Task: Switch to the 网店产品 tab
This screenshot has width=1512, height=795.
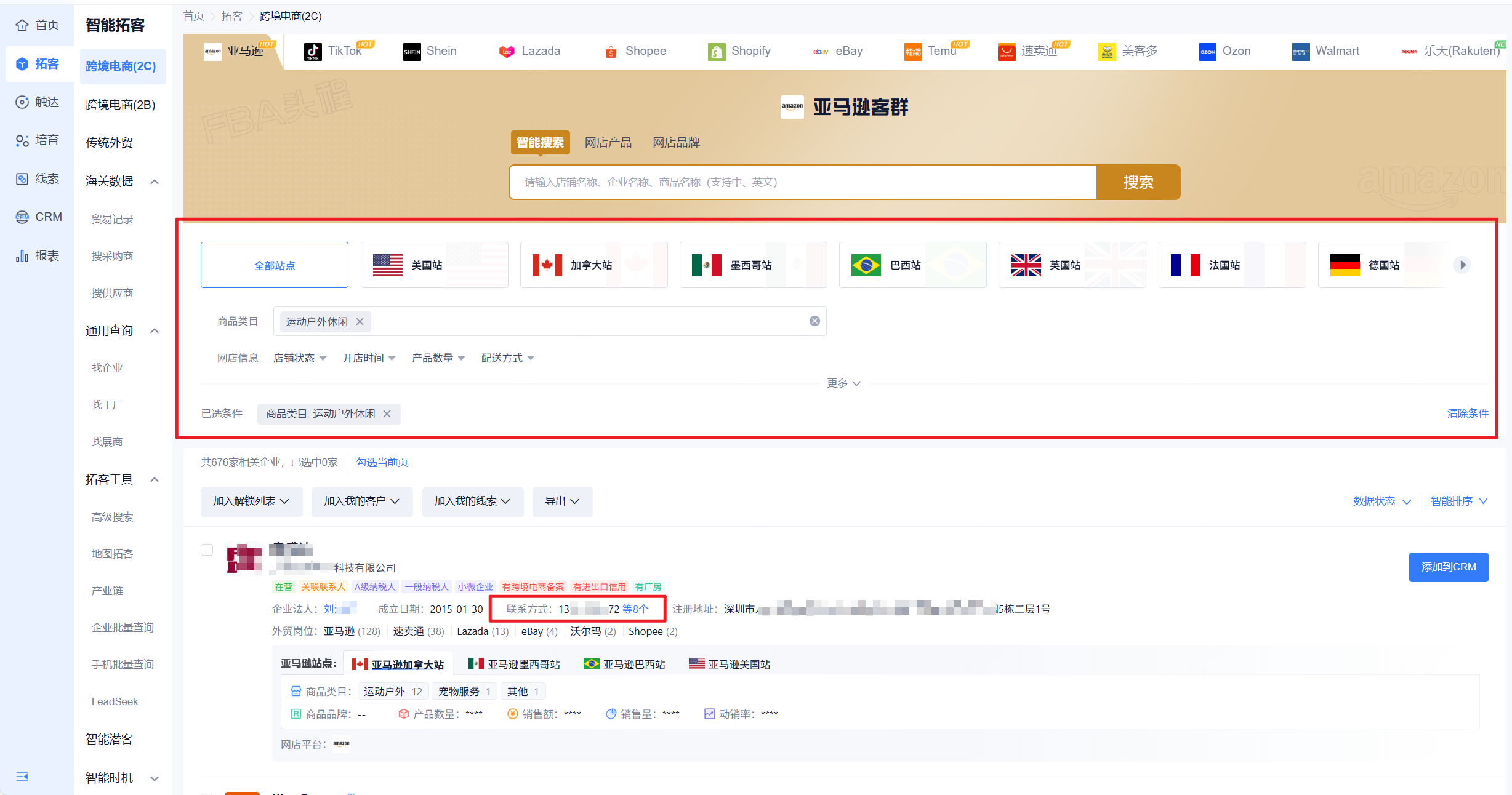Action: [608, 143]
